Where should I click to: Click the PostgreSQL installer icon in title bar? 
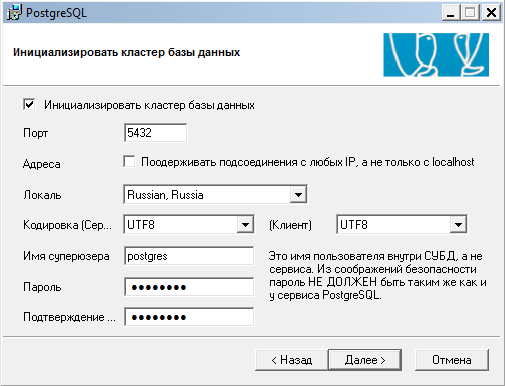(x=14, y=13)
